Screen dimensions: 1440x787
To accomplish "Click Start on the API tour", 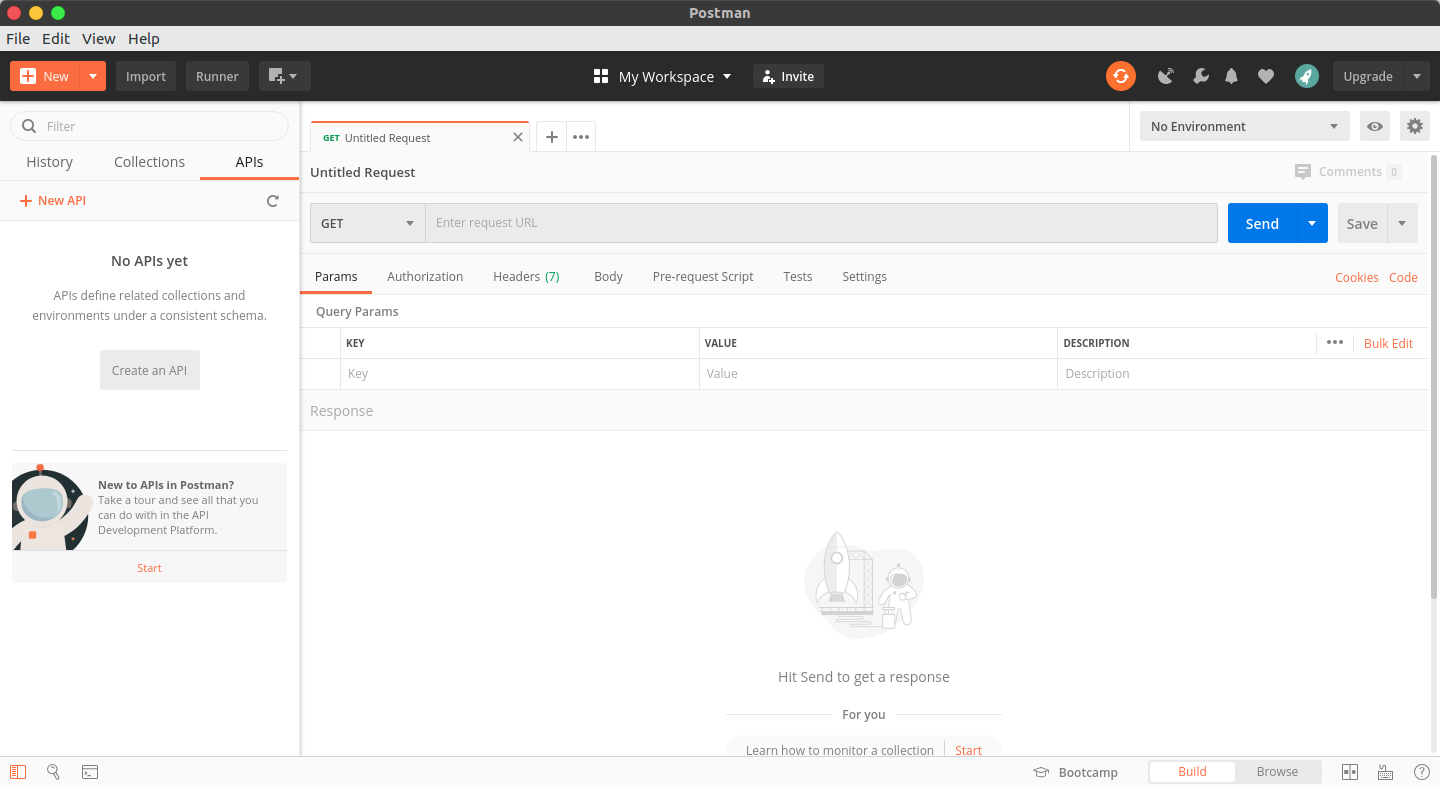I will tap(149, 568).
